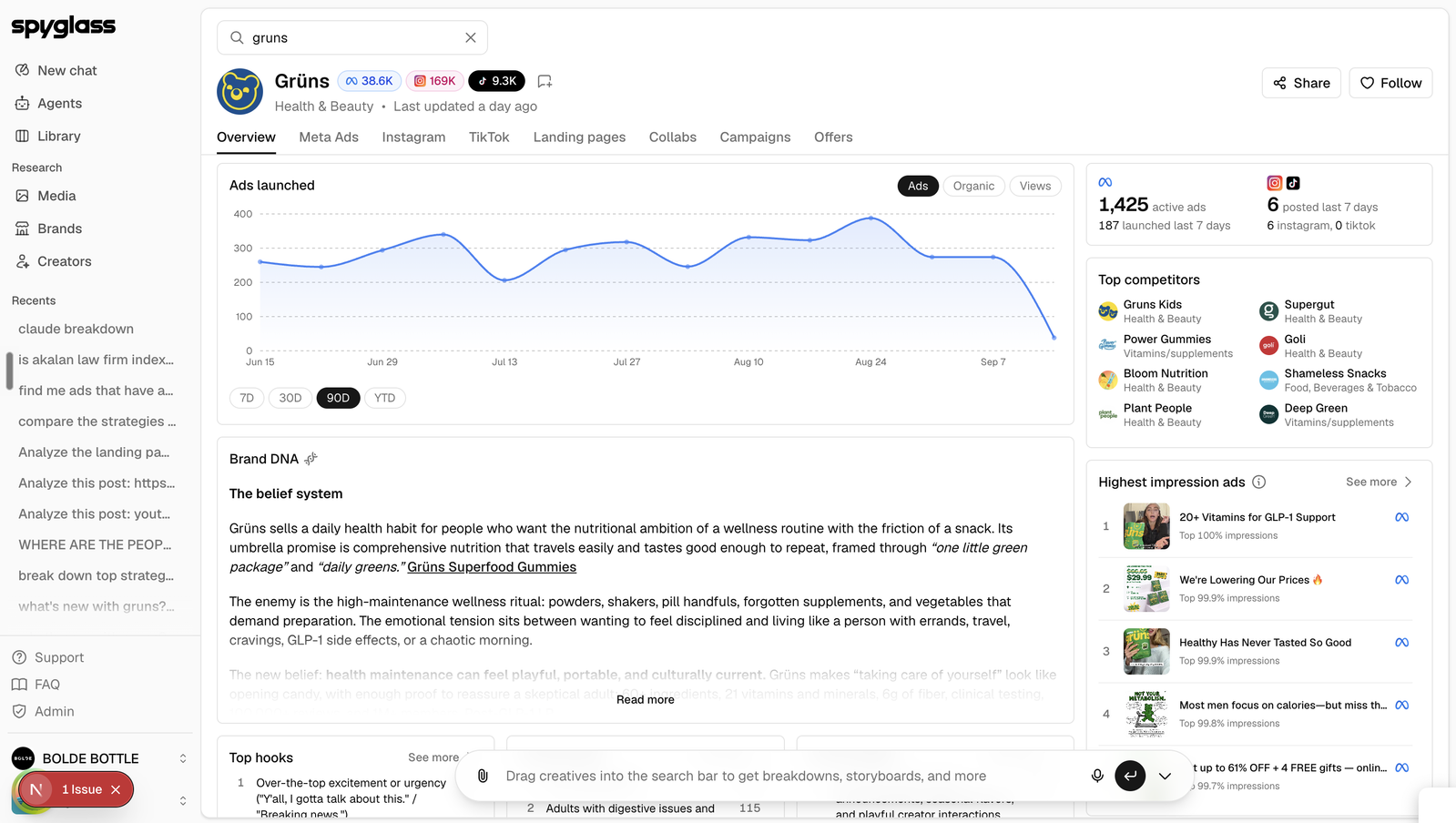Open the Collabs tab
1456x823 pixels.
coord(673,137)
